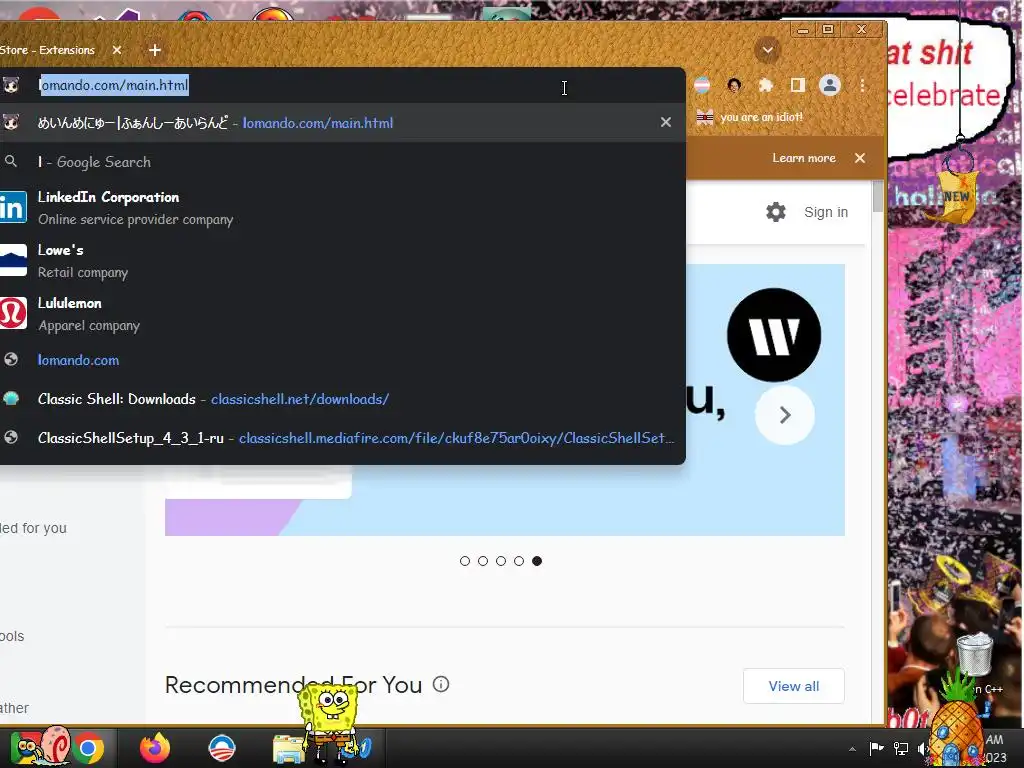Open the ClassicShellSetup_4_3_1-ru mediafire suggestion
1024x768 pixels.
point(343,438)
